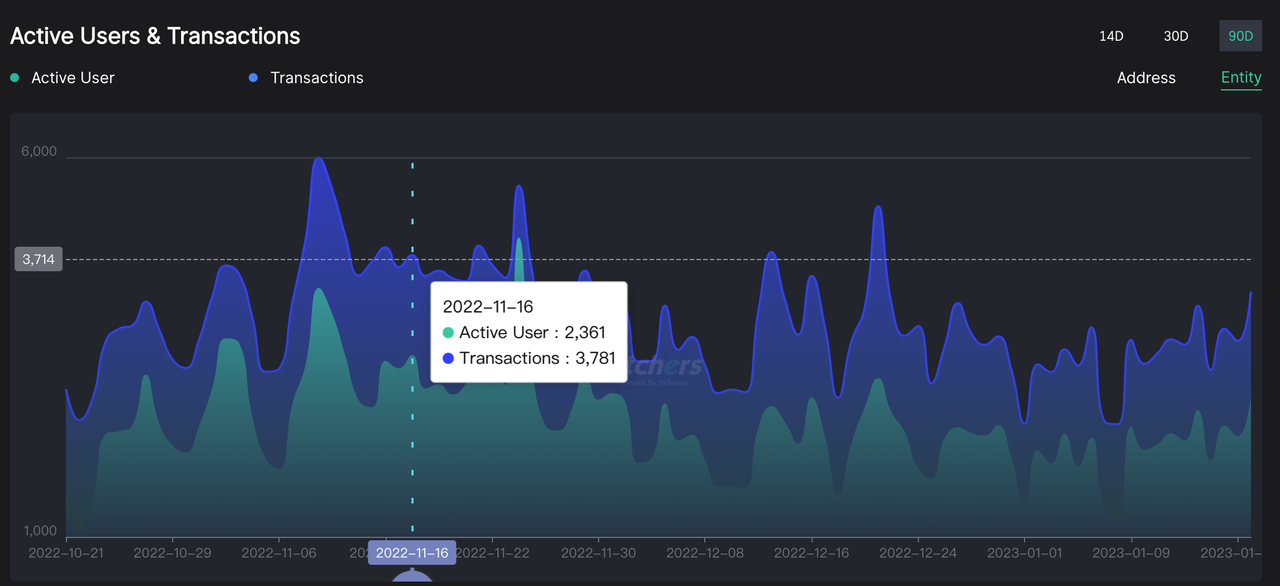The height and width of the screenshot is (586, 1280).
Task: Click the 2023-01-09 x-axis date
Action: pyautogui.click(x=1132, y=552)
